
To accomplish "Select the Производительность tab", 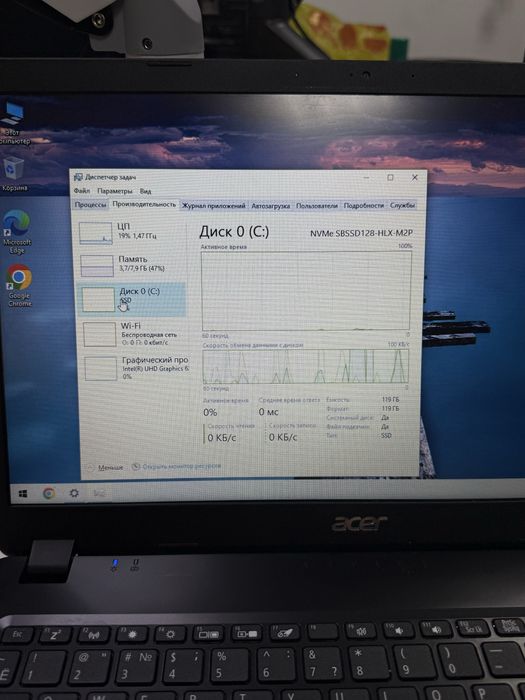I will click(144, 204).
